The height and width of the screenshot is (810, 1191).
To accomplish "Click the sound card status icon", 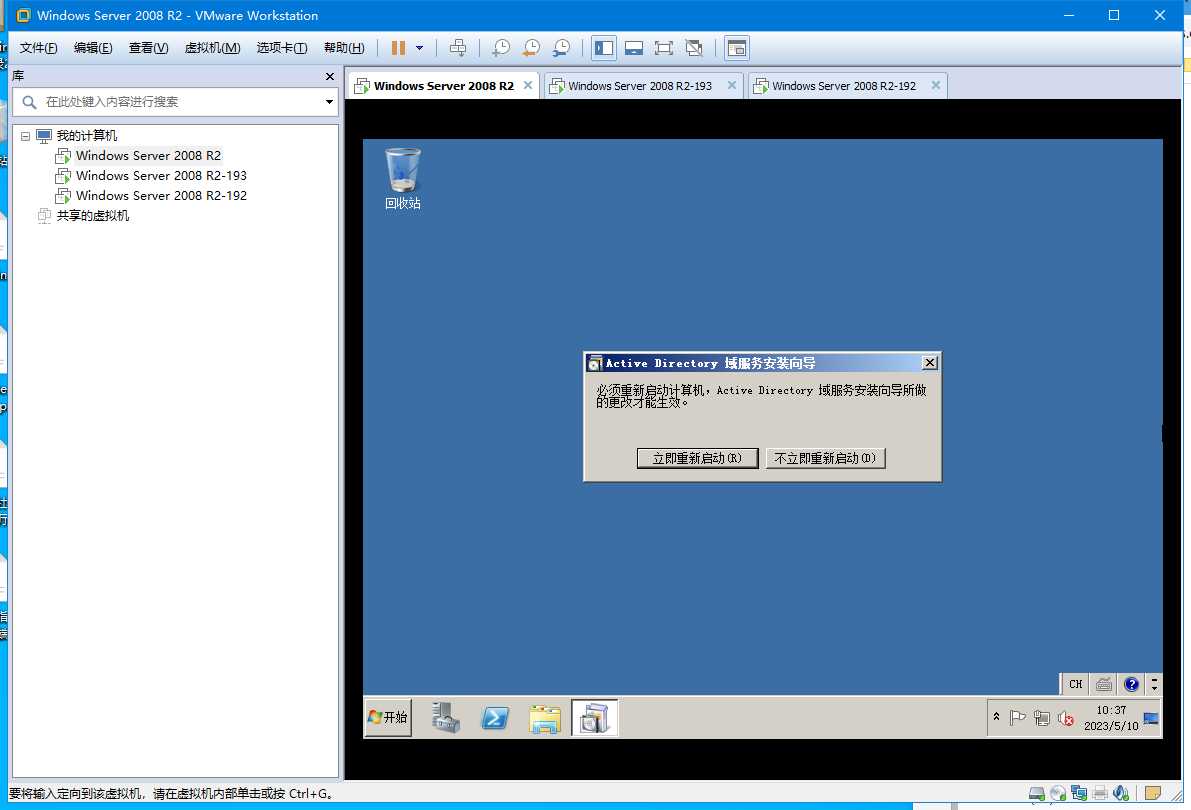I will pos(1121,793).
